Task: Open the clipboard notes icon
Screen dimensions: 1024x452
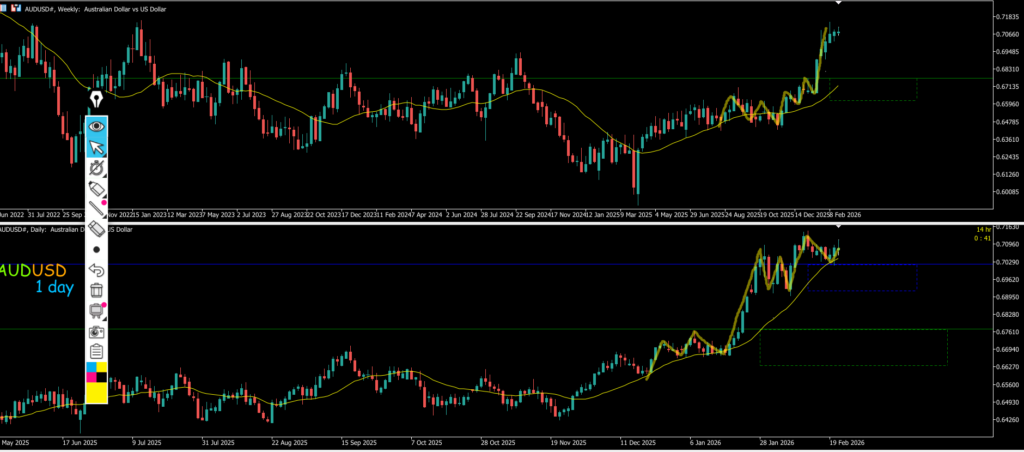Action: point(97,351)
